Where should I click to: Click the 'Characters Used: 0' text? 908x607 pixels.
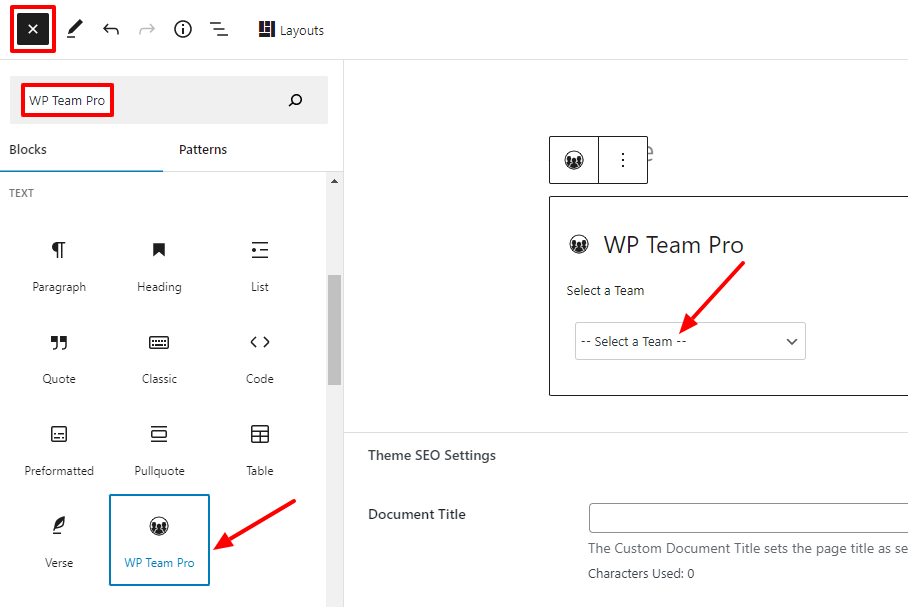641,573
